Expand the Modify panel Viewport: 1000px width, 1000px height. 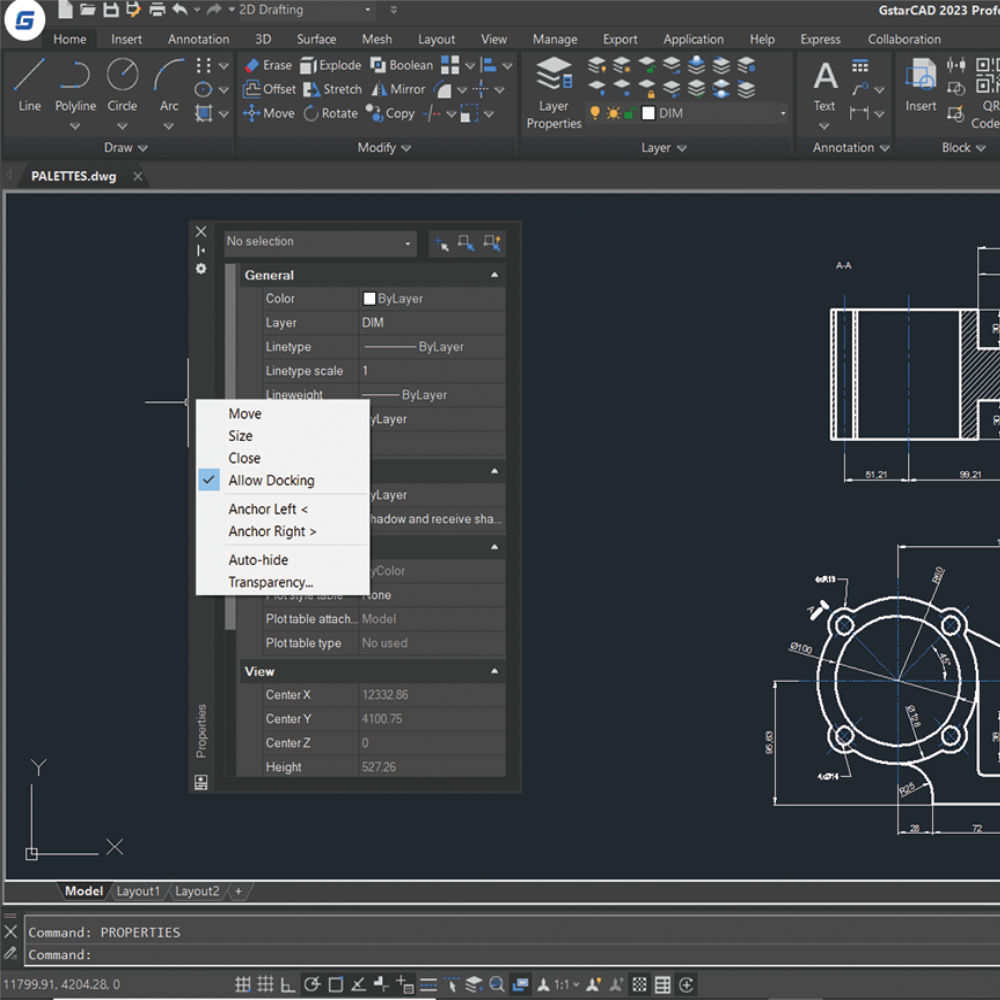tap(384, 148)
